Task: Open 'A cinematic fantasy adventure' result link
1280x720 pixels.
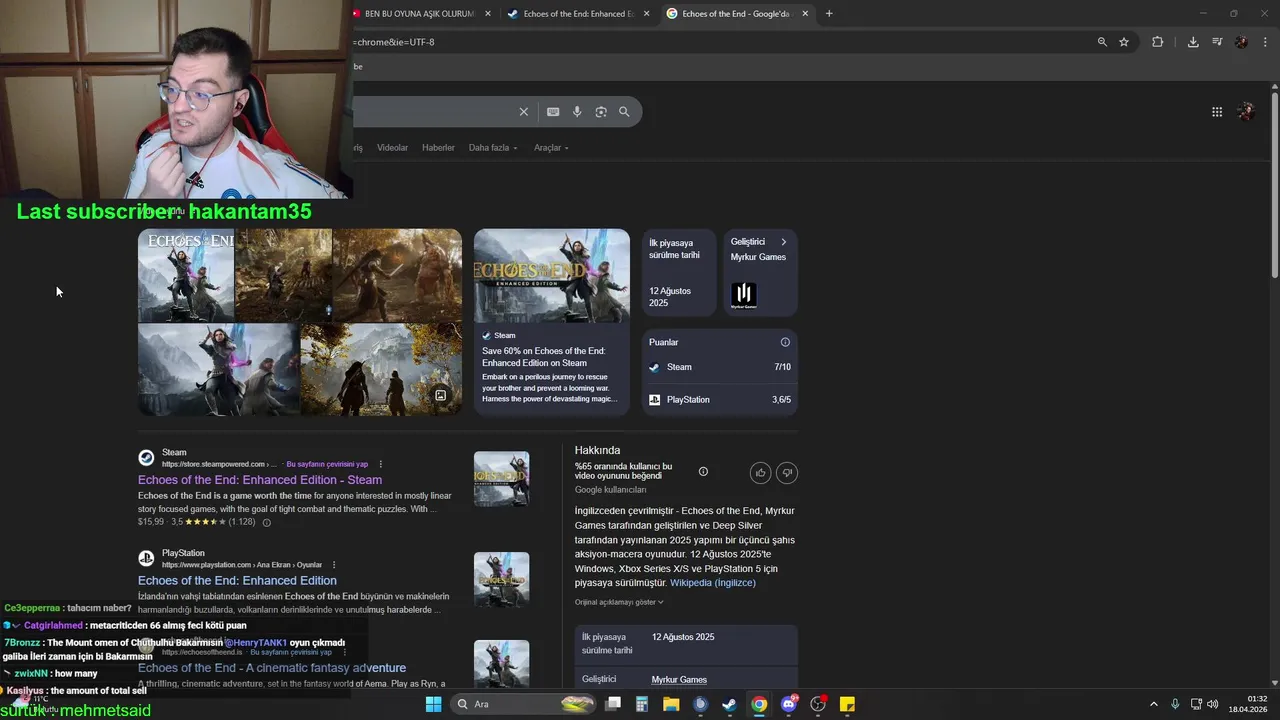Action: click(272, 668)
